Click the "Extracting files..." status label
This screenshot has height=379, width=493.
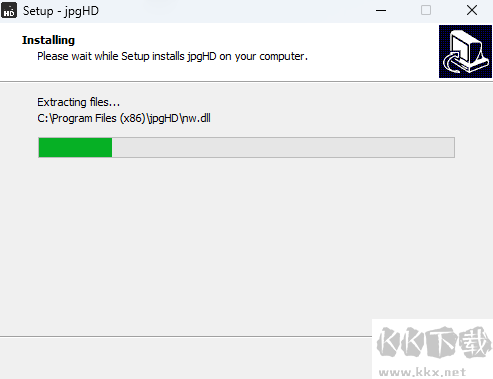pyautogui.click(x=78, y=102)
